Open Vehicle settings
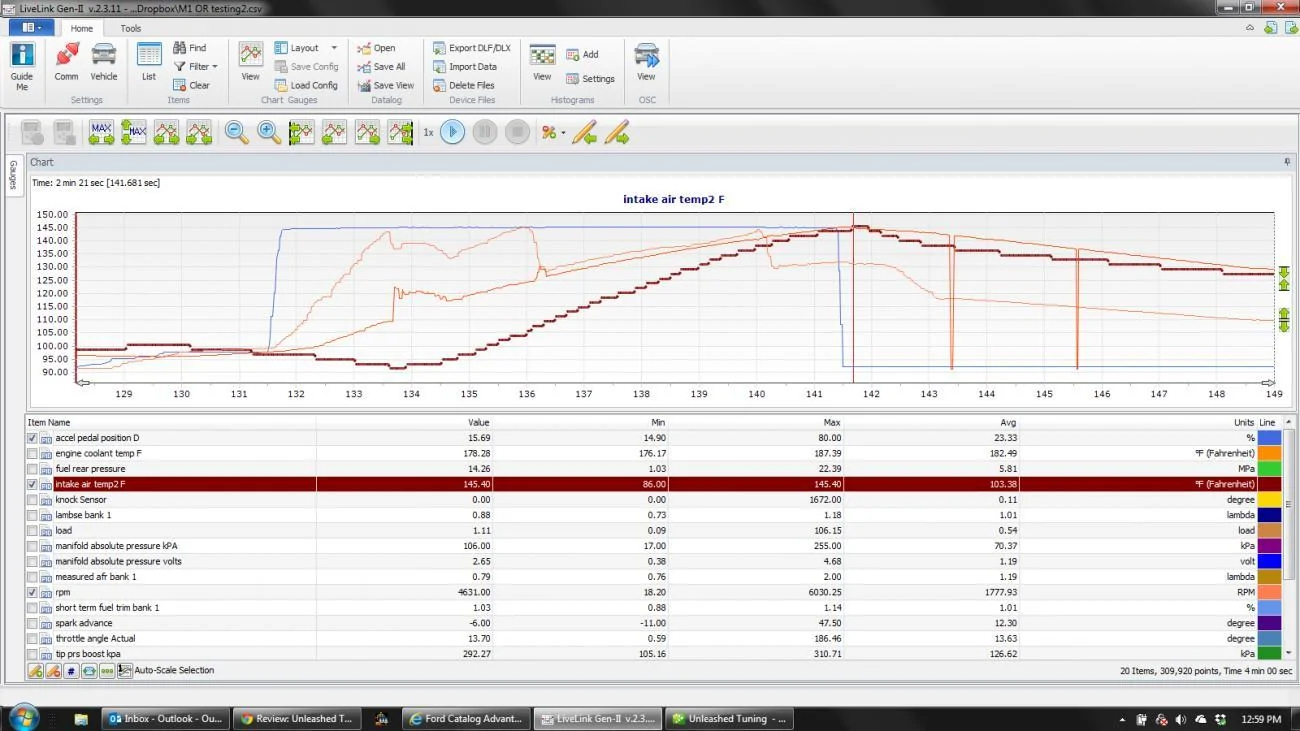Image resolution: width=1300 pixels, height=731 pixels. point(104,62)
